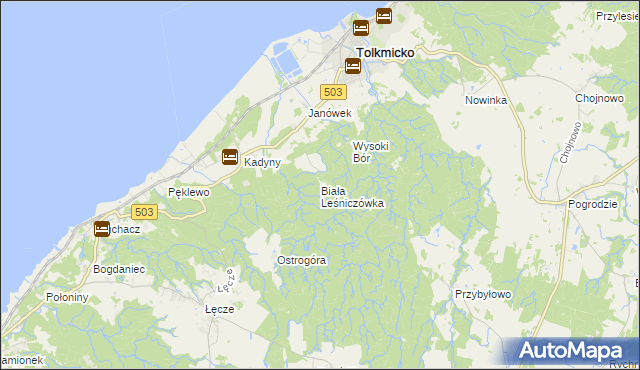Select the Tolkmicko town label
Screen dimensions: 640x370
[x=385, y=53]
